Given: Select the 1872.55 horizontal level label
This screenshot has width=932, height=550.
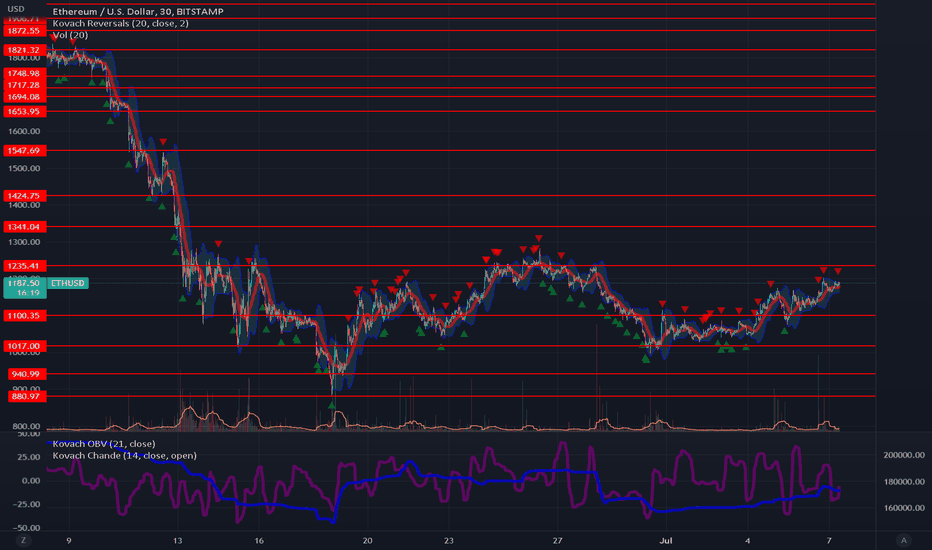Looking at the screenshot, I should tap(24, 30).
